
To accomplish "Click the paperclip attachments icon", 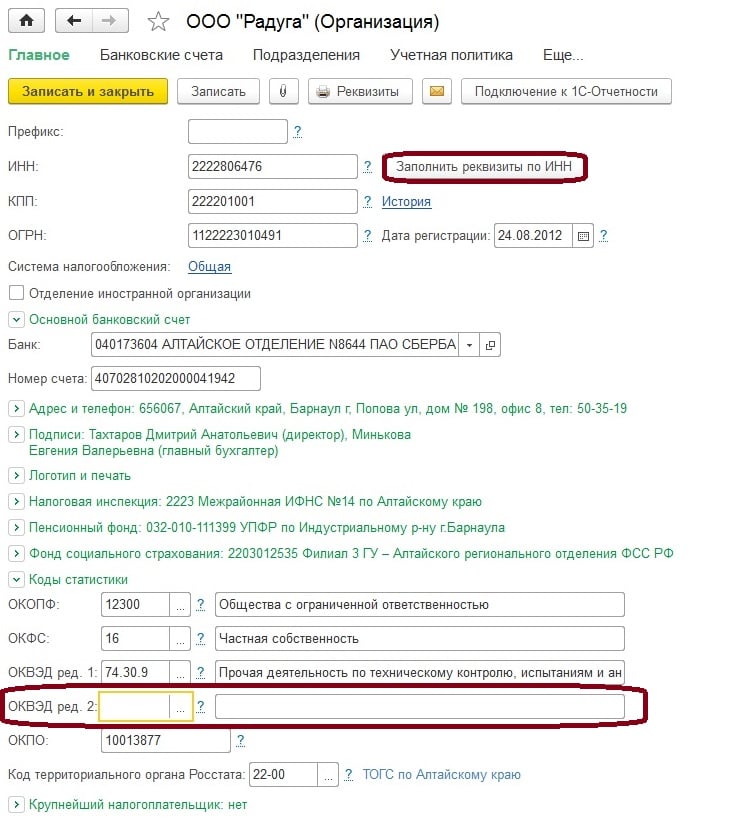I will [284, 91].
